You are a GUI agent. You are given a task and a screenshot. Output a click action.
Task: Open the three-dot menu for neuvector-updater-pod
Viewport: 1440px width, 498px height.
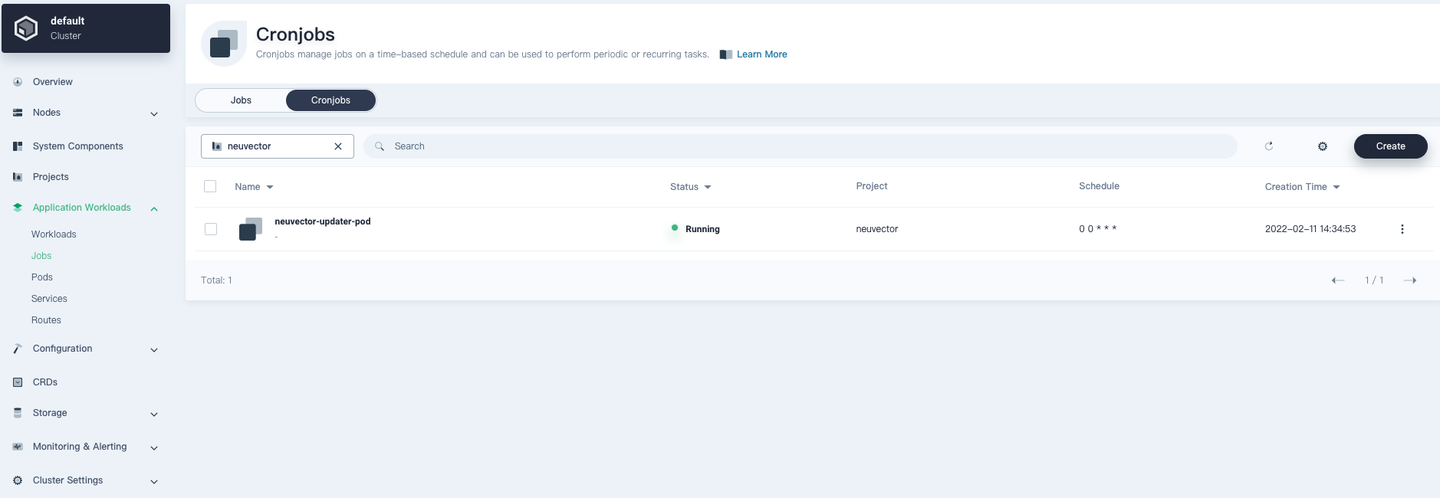[x=1402, y=229]
